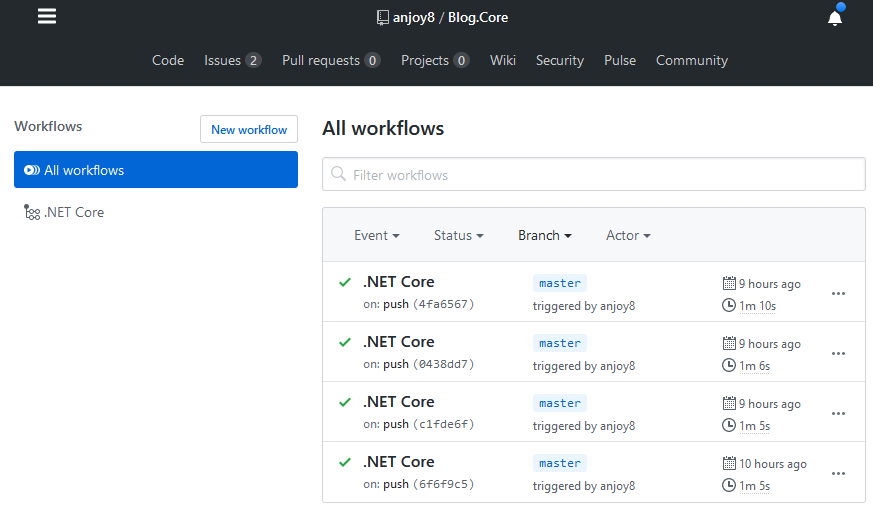Click master branch label of run 0438dd7
Screen dimensions: 873x515
click(560, 343)
